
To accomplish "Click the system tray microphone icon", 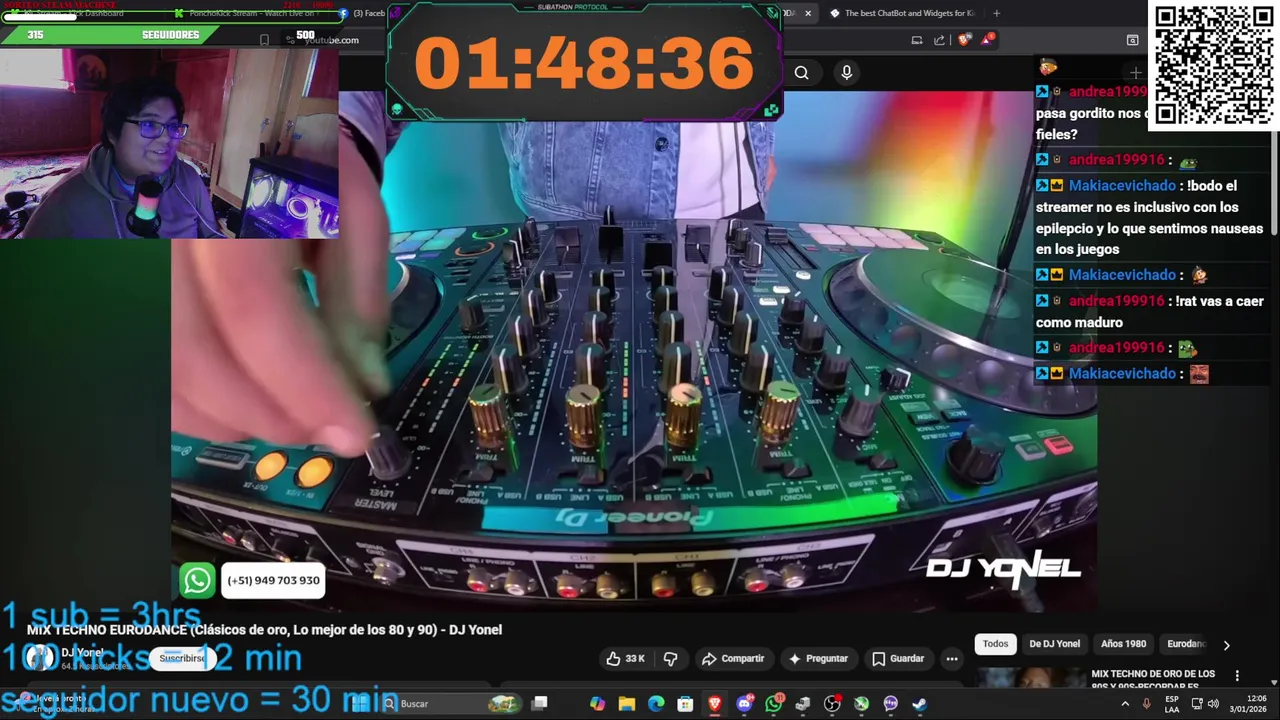I will coord(1146,704).
